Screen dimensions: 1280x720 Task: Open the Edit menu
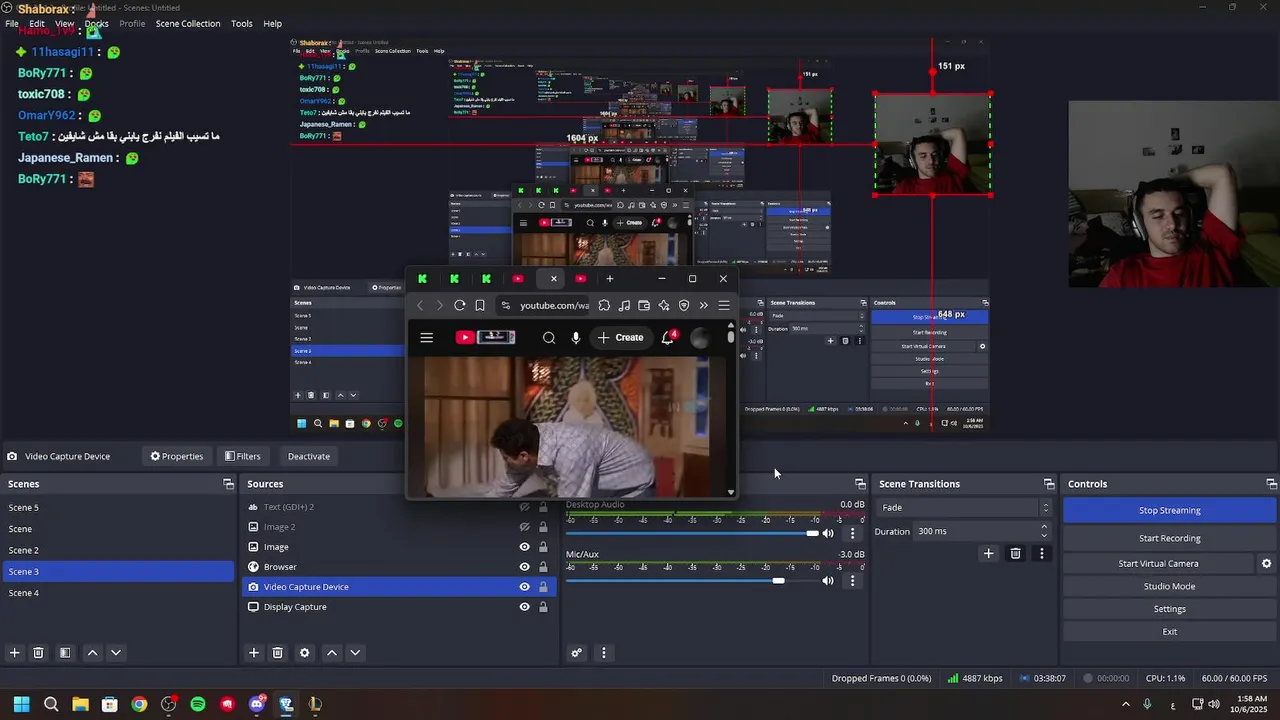[37, 23]
